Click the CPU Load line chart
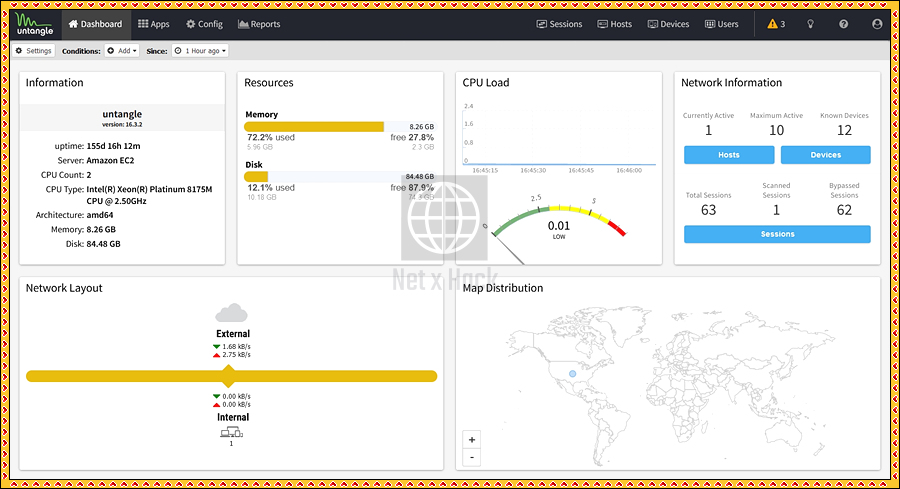Screen dimensions: 900x489 coord(559,137)
